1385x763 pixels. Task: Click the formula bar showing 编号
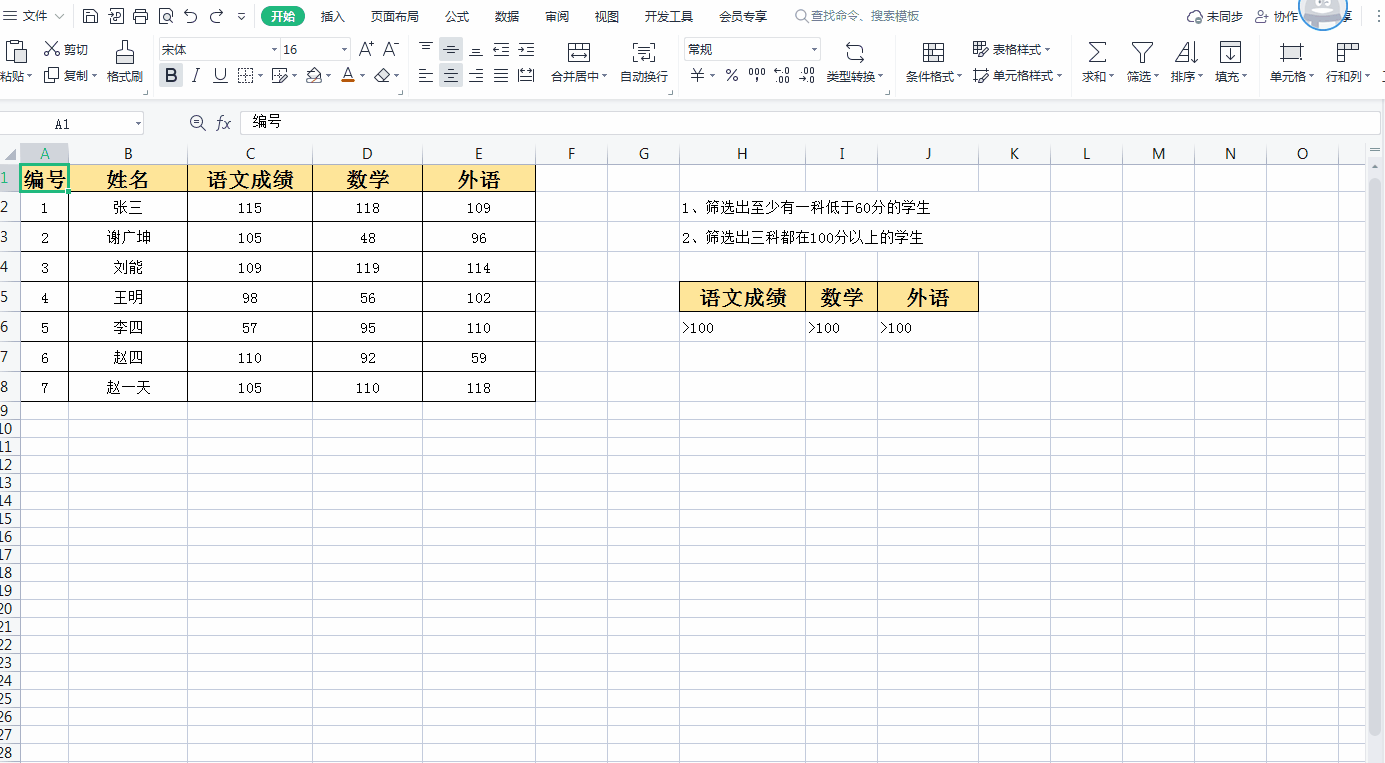(810, 122)
